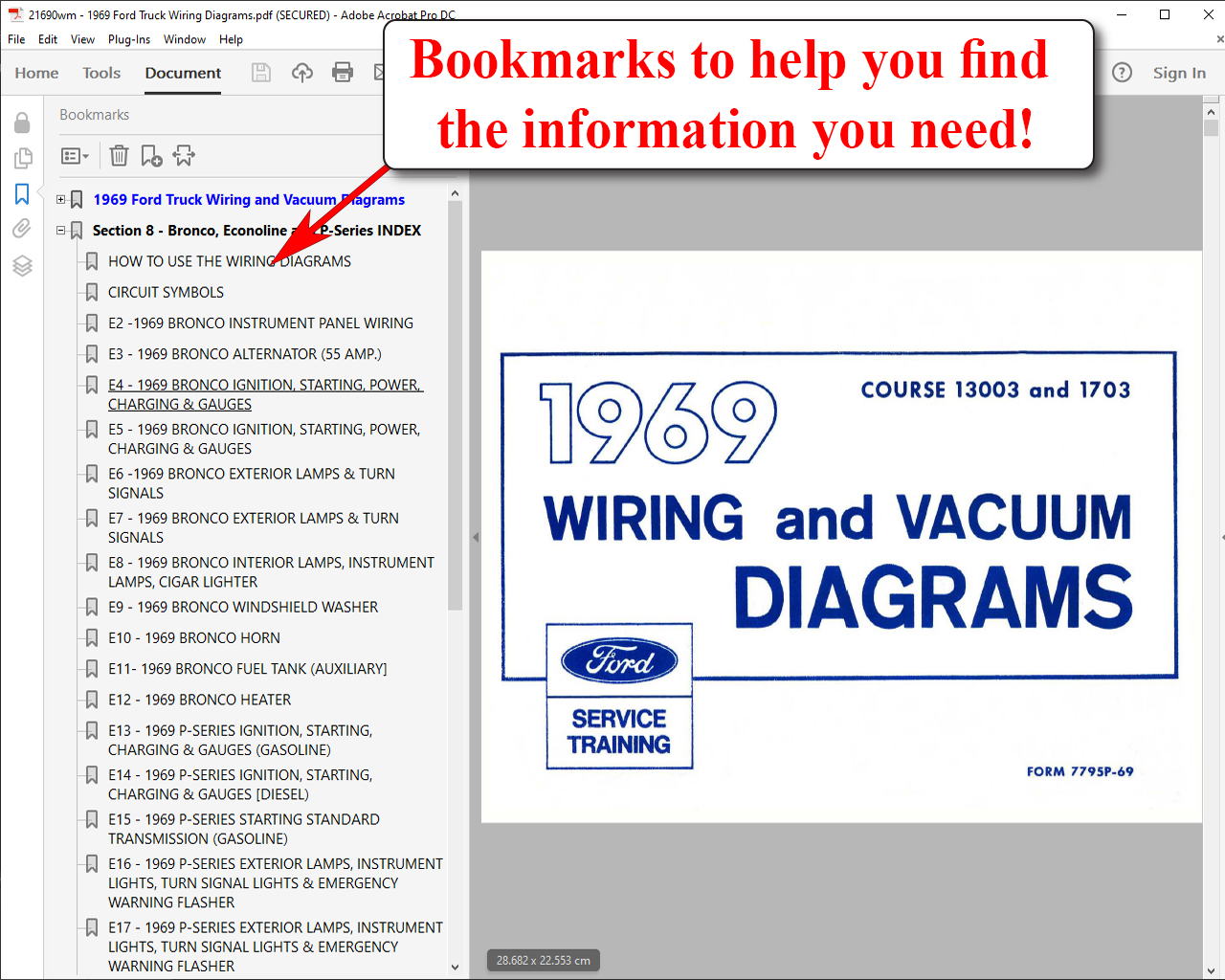Image resolution: width=1225 pixels, height=980 pixels.
Task: Open the Layers panel icon
Action: pyautogui.click(x=22, y=265)
